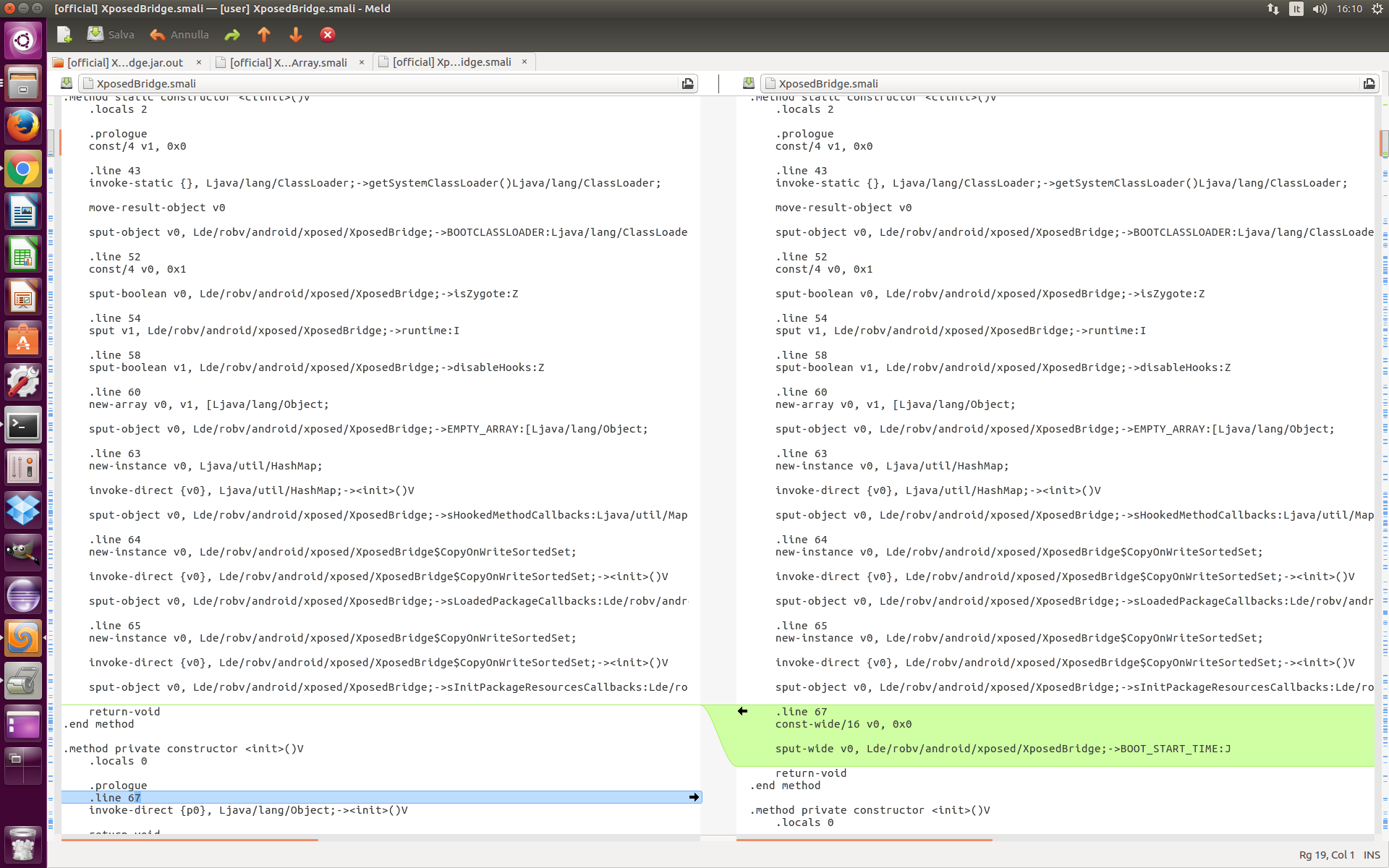Open LibreOffice Calc from launcher
The image size is (1389, 868).
pyautogui.click(x=23, y=255)
